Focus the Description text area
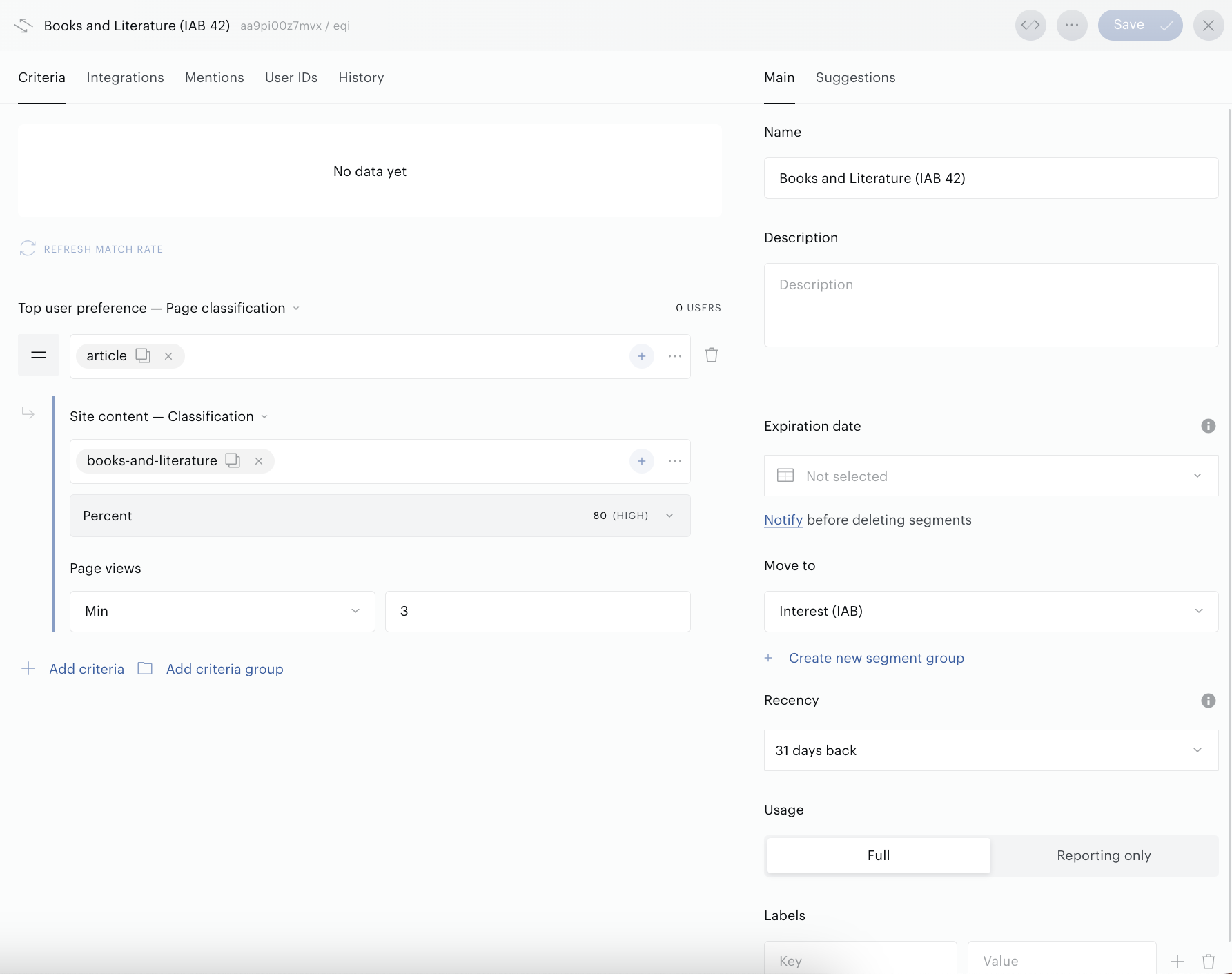The height and width of the screenshot is (974, 1232). tap(991, 305)
